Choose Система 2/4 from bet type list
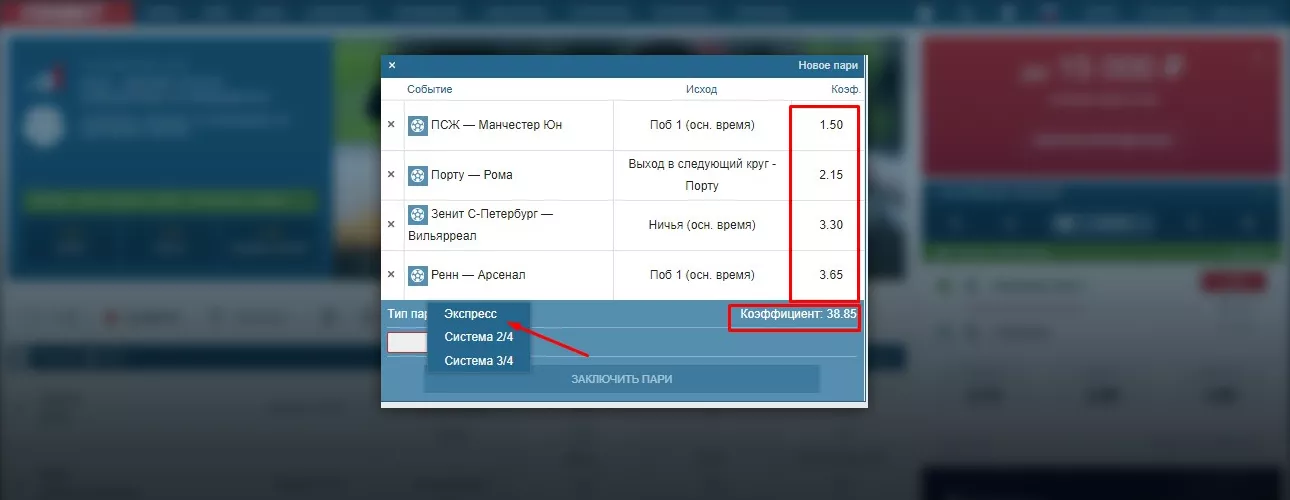1290x500 pixels. tap(478, 337)
